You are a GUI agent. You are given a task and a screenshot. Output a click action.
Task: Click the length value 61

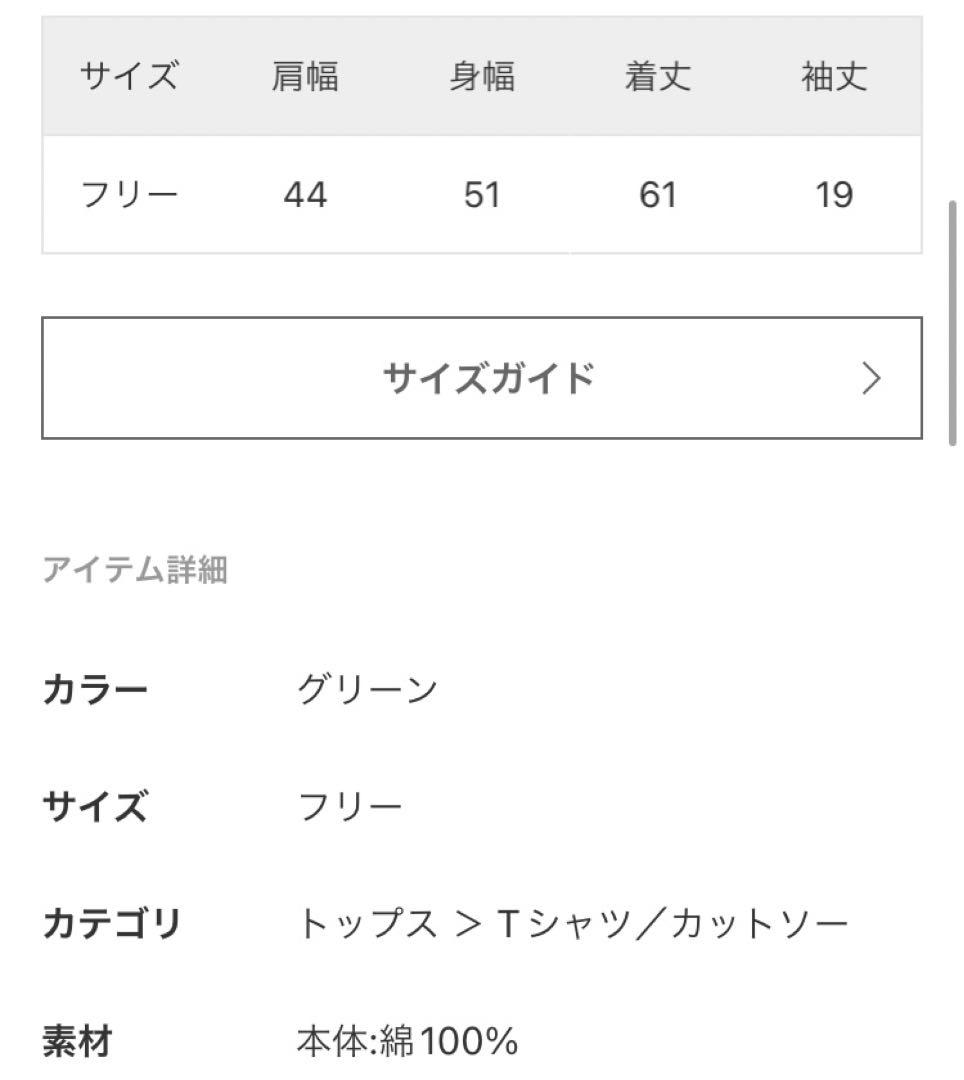(x=658, y=195)
